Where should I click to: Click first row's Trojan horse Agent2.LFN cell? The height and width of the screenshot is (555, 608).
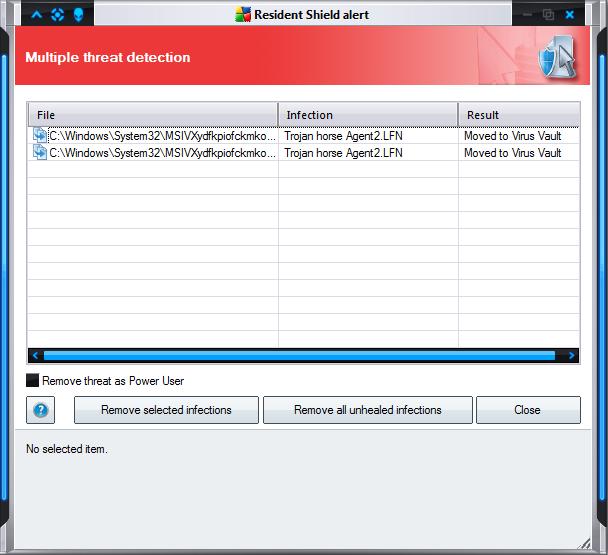343,136
